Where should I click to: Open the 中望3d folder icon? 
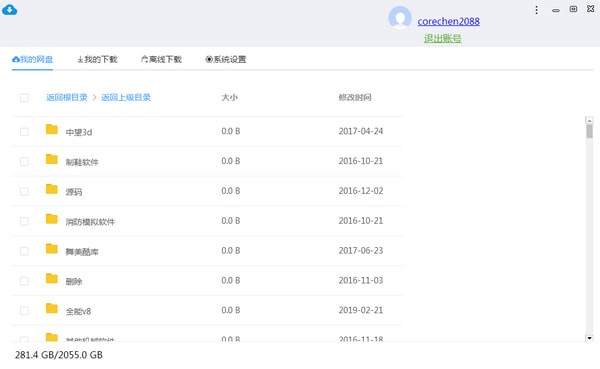[52, 129]
